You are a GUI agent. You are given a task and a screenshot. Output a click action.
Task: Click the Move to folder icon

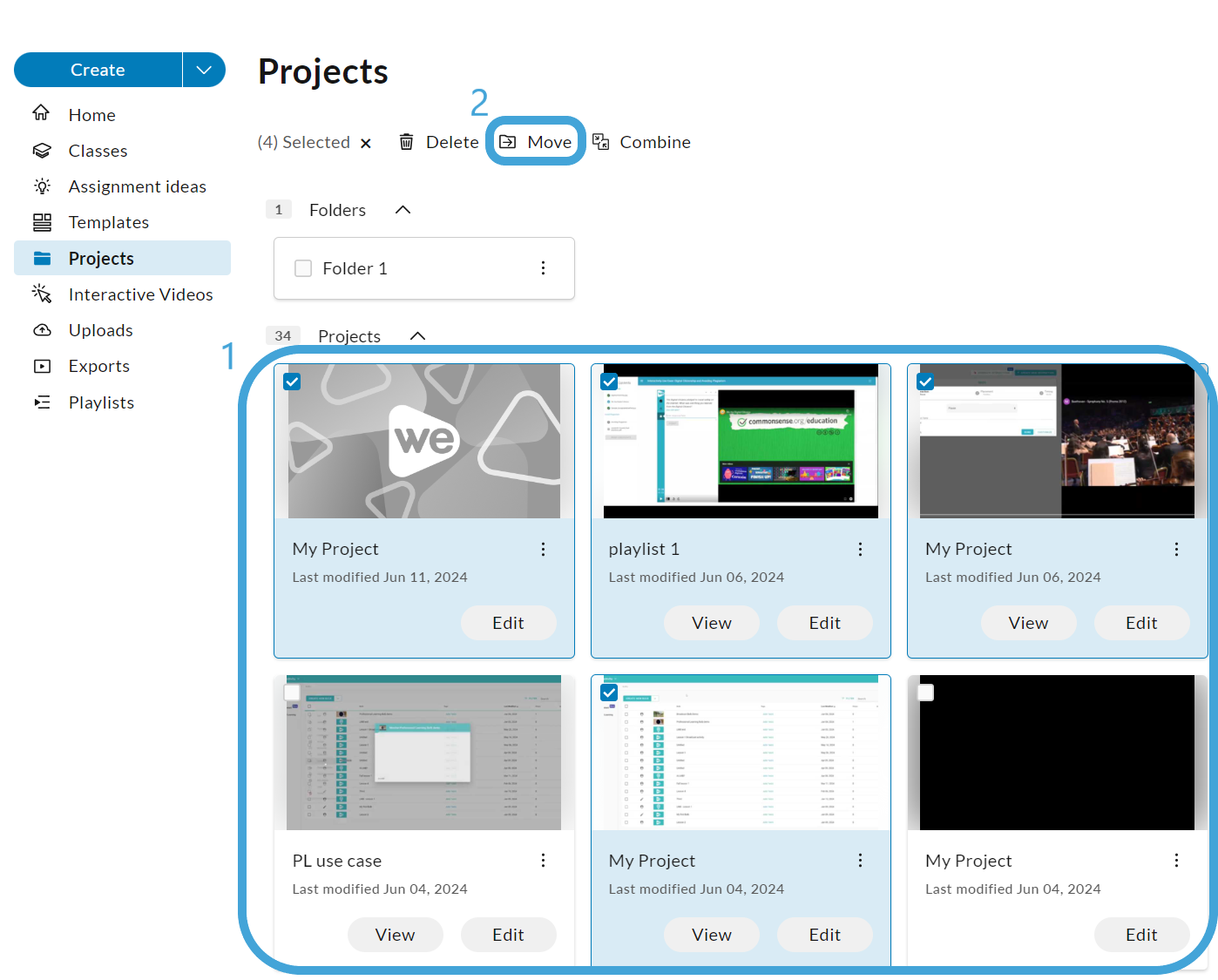point(508,142)
